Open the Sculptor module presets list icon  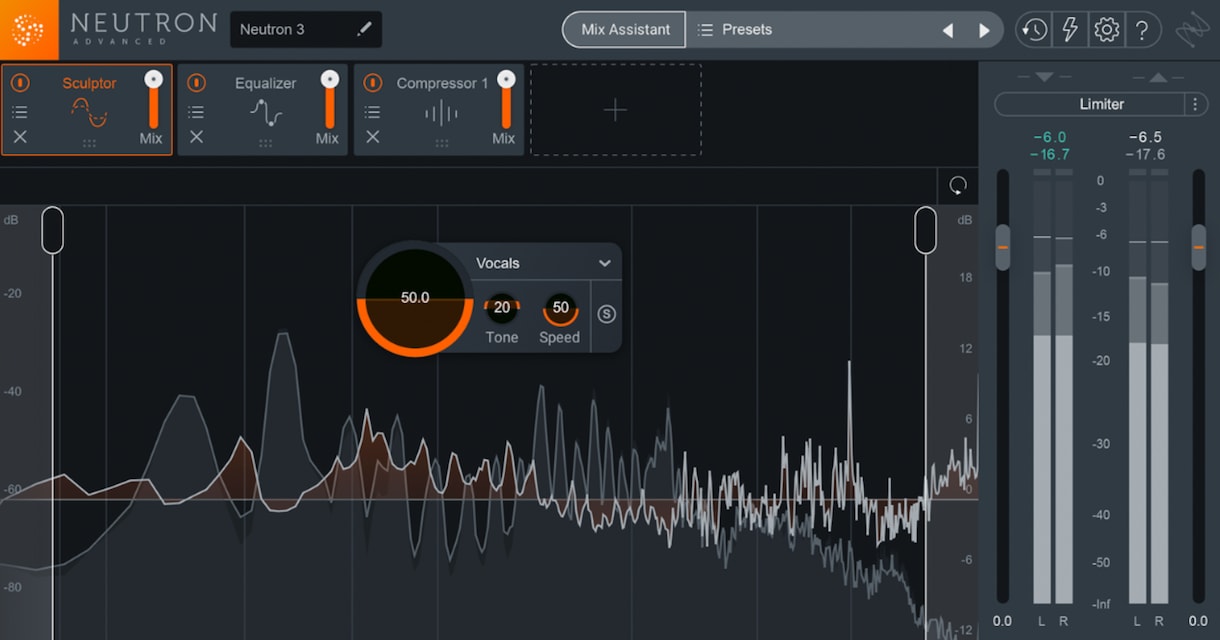tap(20, 112)
